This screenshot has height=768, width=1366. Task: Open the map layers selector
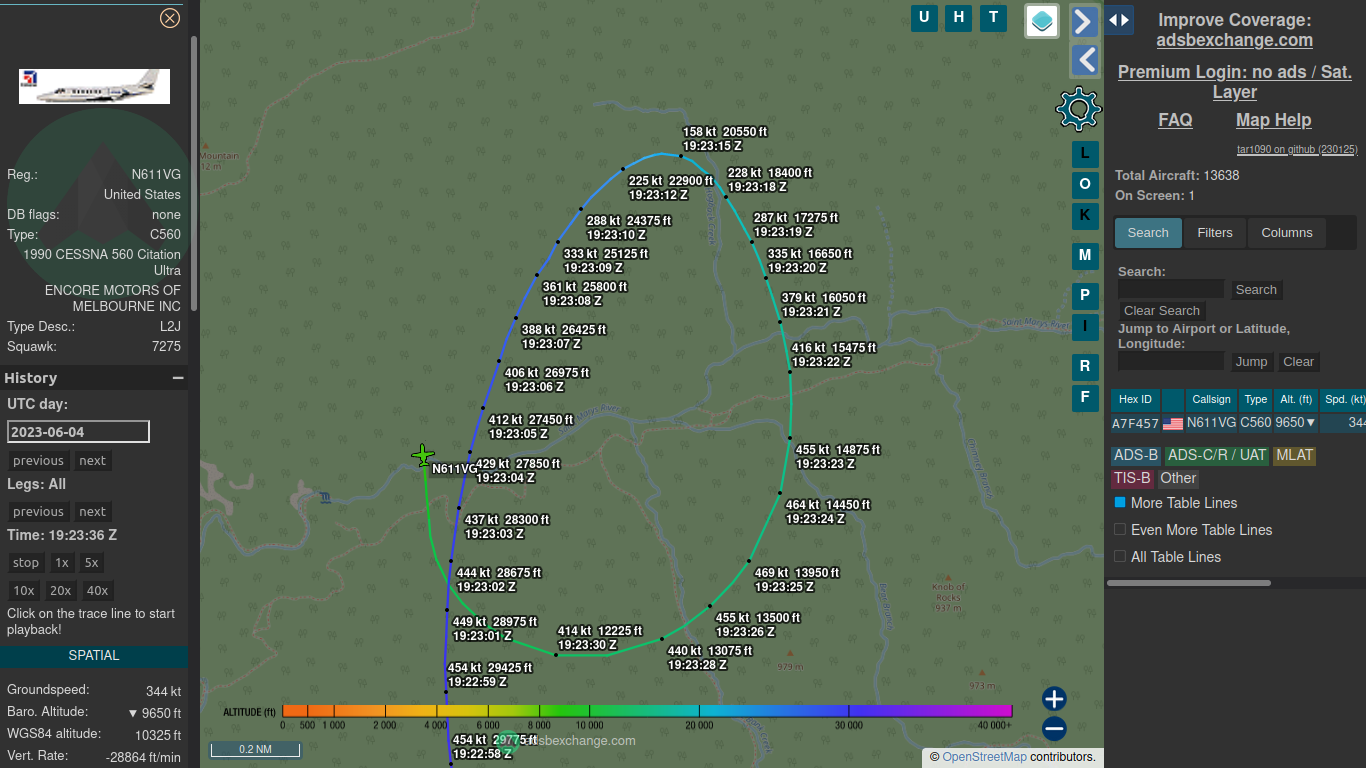tap(1042, 21)
